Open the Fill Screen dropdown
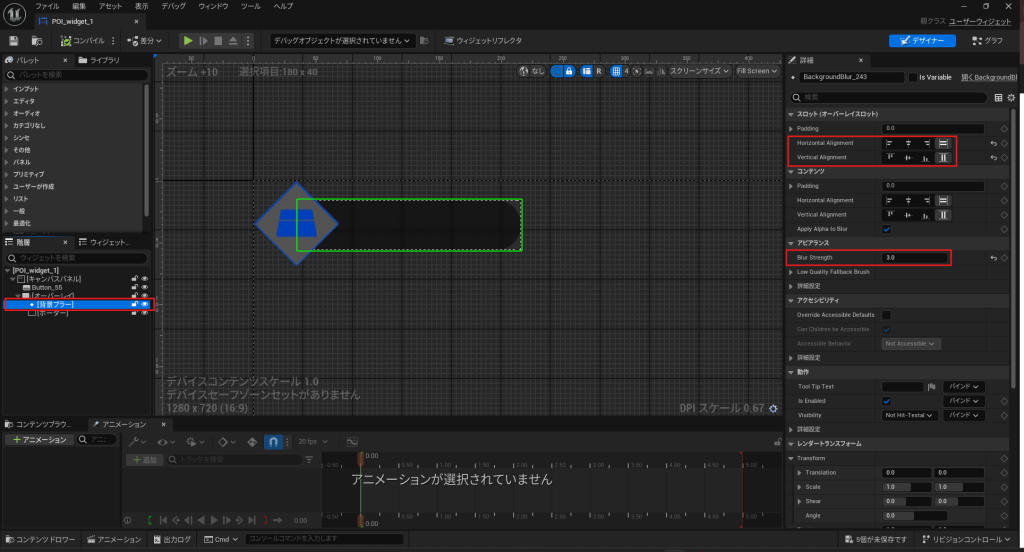The image size is (1024, 552). [x=756, y=71]
